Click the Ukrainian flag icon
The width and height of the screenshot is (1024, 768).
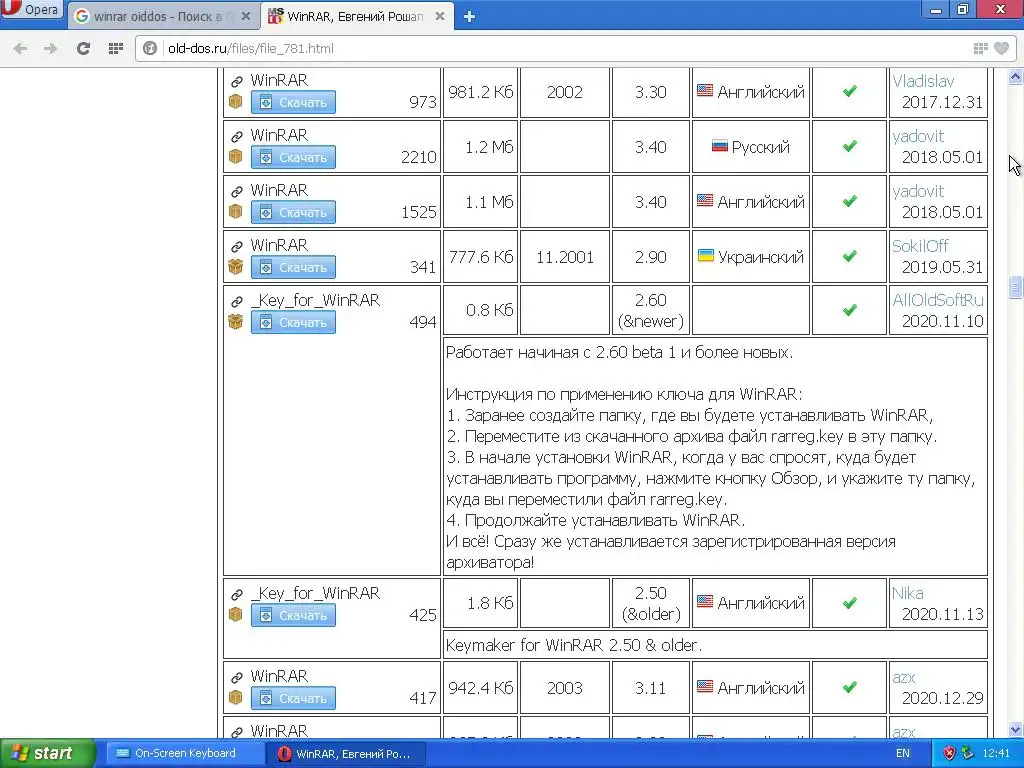(705, 255)
